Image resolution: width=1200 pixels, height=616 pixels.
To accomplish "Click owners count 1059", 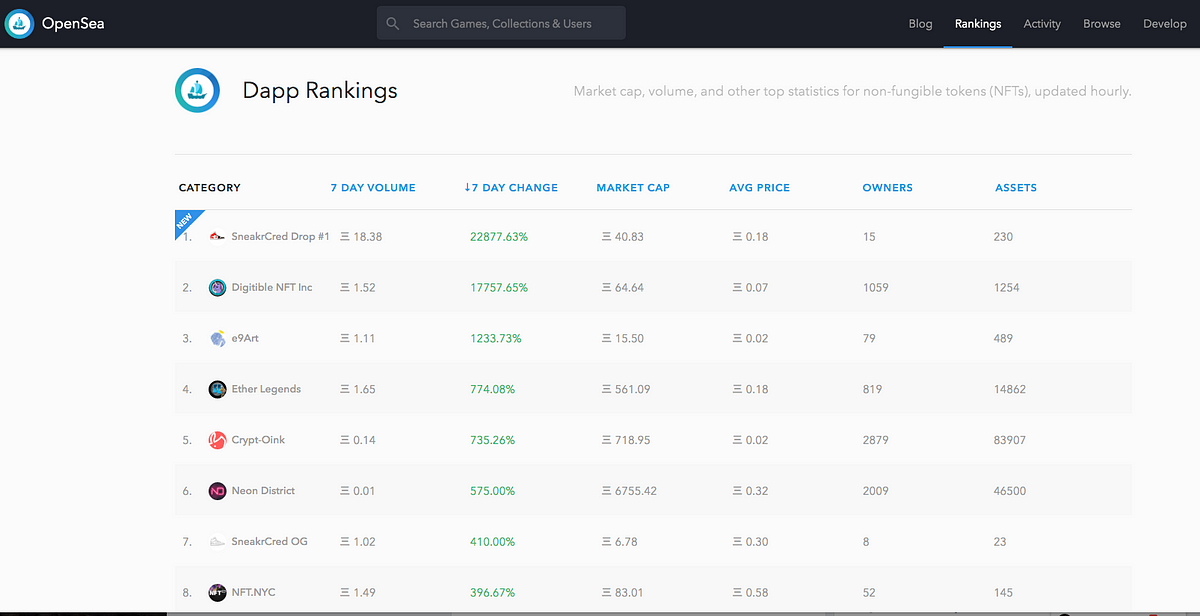I will pos(875,288).
